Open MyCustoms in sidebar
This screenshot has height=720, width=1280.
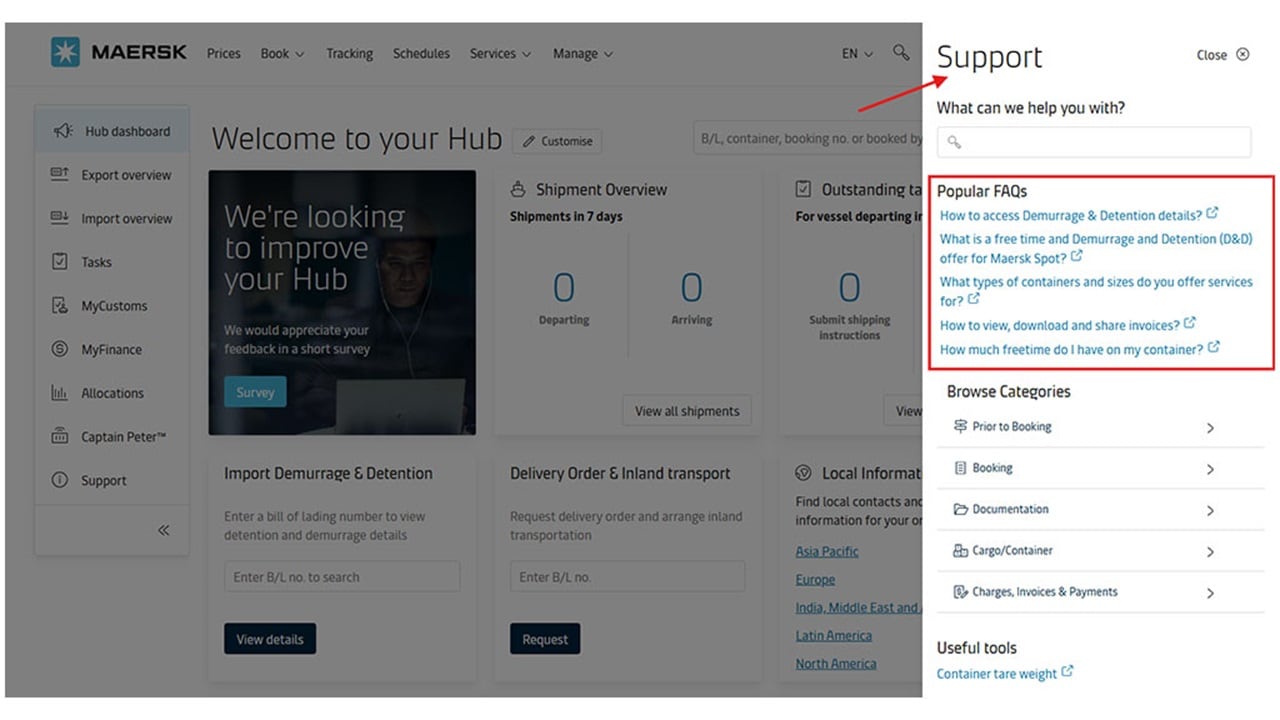[x=112, y=306]
